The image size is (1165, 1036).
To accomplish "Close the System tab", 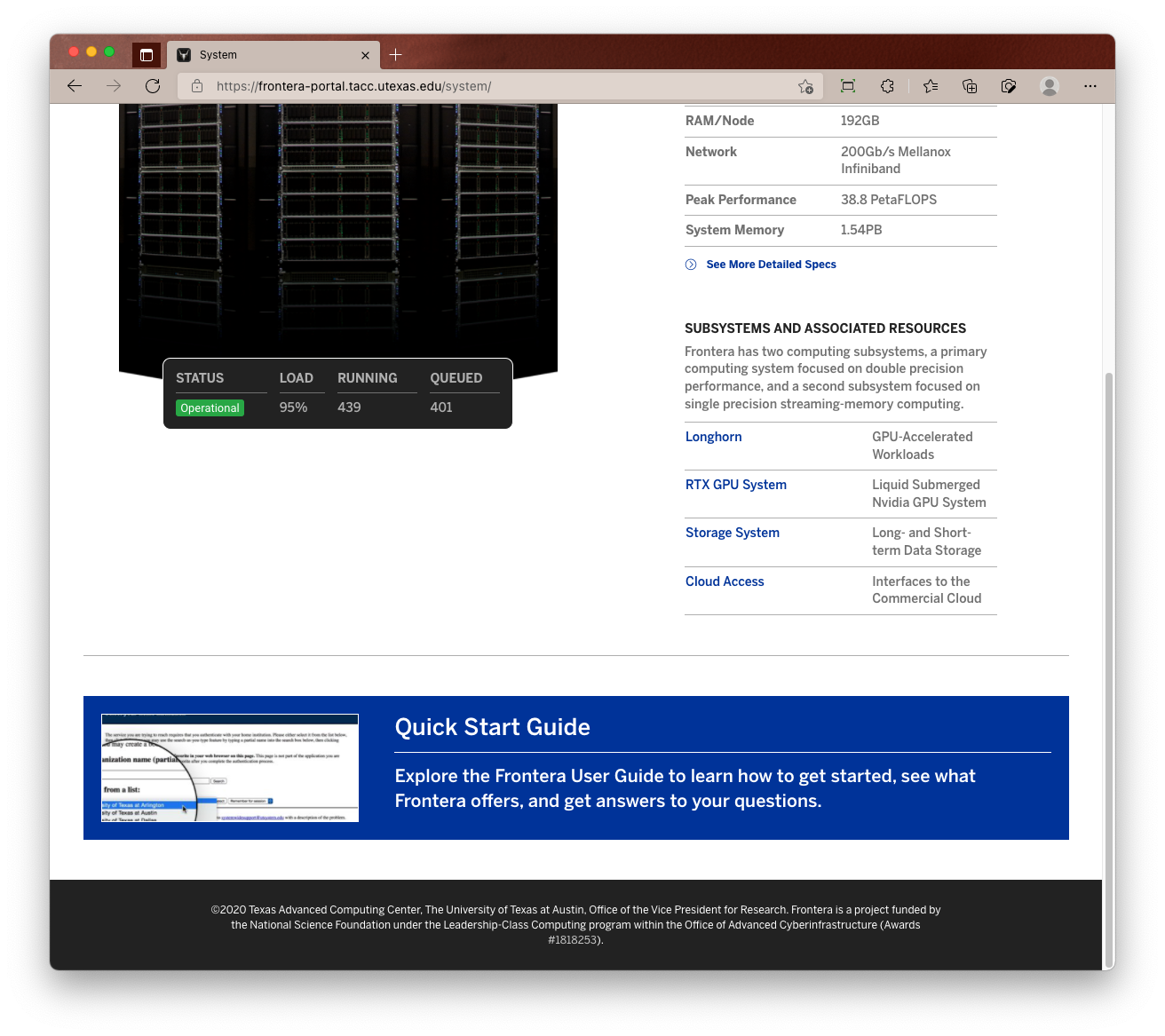I will pyautogui.click(x=365, y=55).
